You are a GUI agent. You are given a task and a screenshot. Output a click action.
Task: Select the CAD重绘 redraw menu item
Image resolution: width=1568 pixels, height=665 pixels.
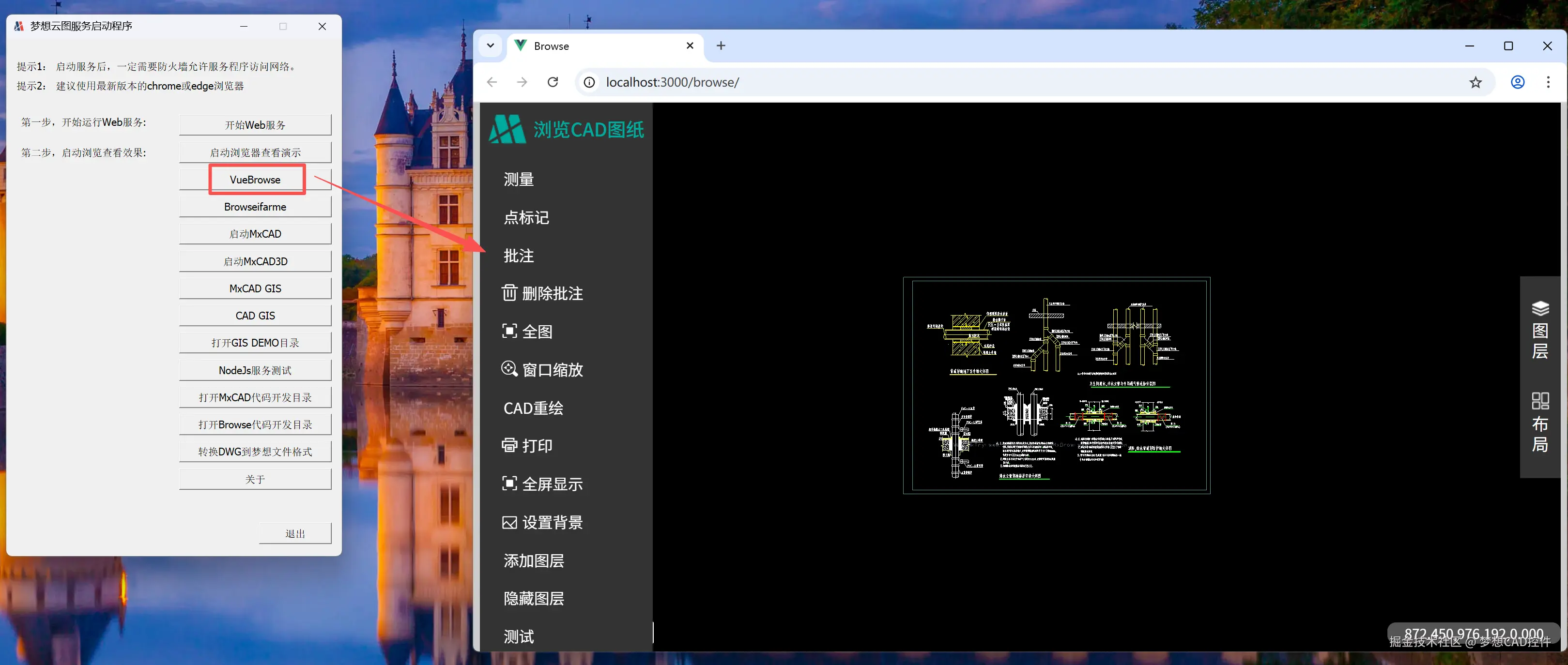533,408
